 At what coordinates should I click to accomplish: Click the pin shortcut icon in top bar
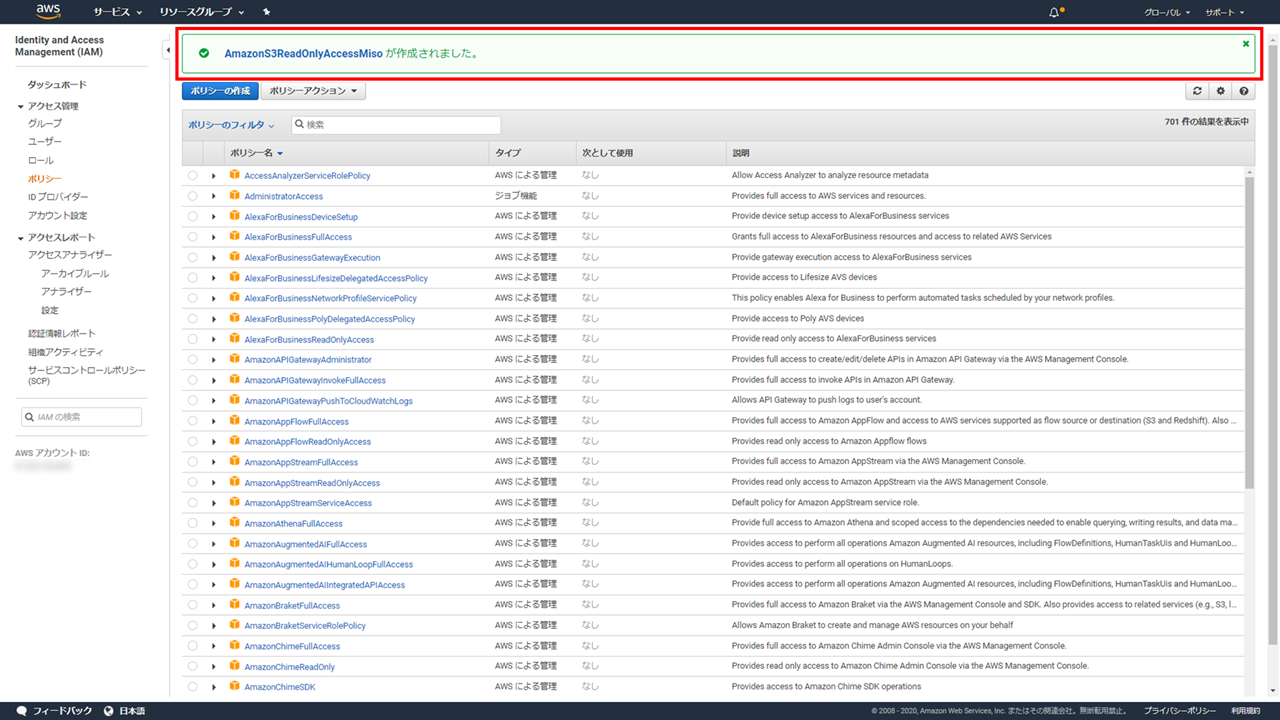point(266,12)
